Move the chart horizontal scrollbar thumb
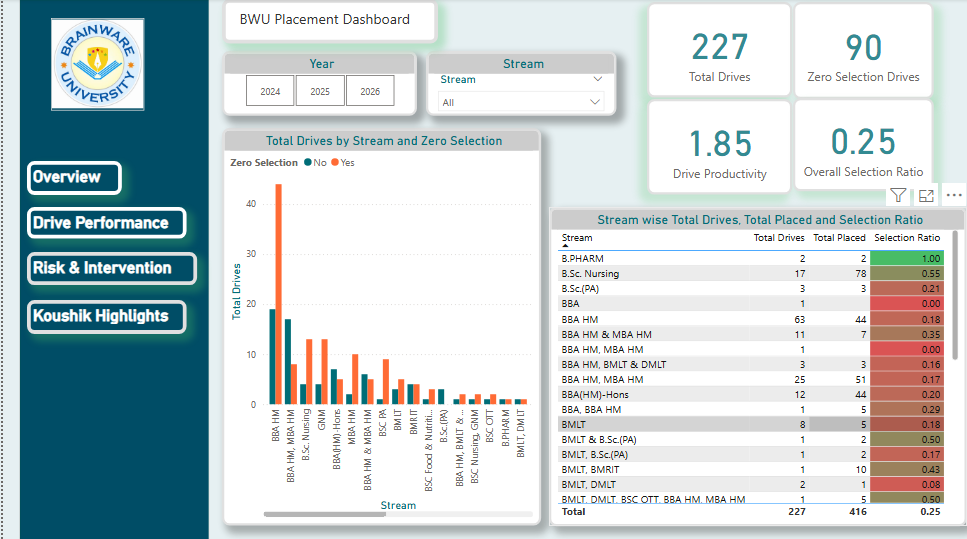 point(324,514)
